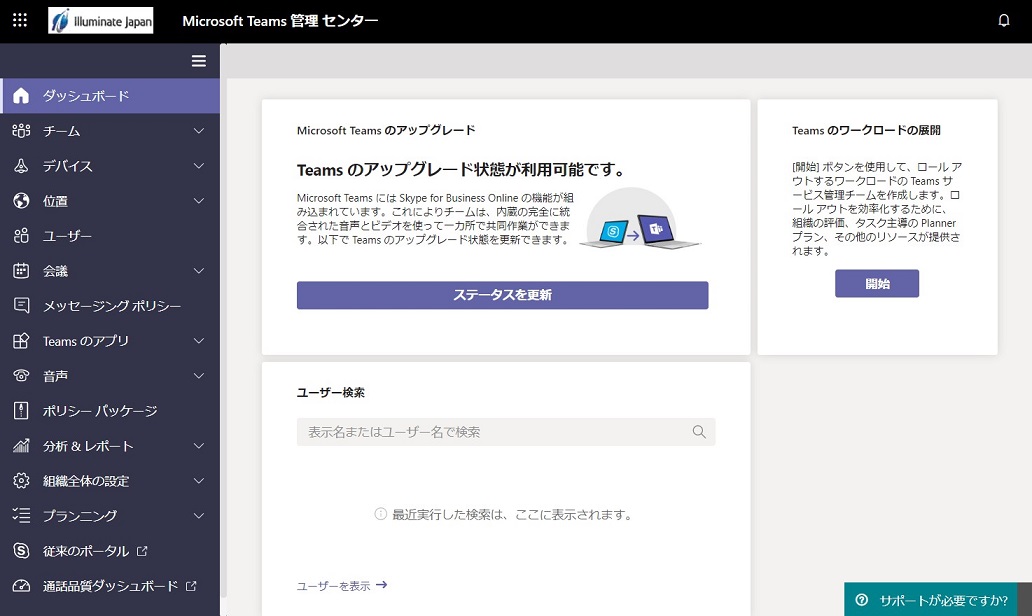This screenshot has width=1032, height=616.
Task: Click into the user search field
Action: coord(505,432)
